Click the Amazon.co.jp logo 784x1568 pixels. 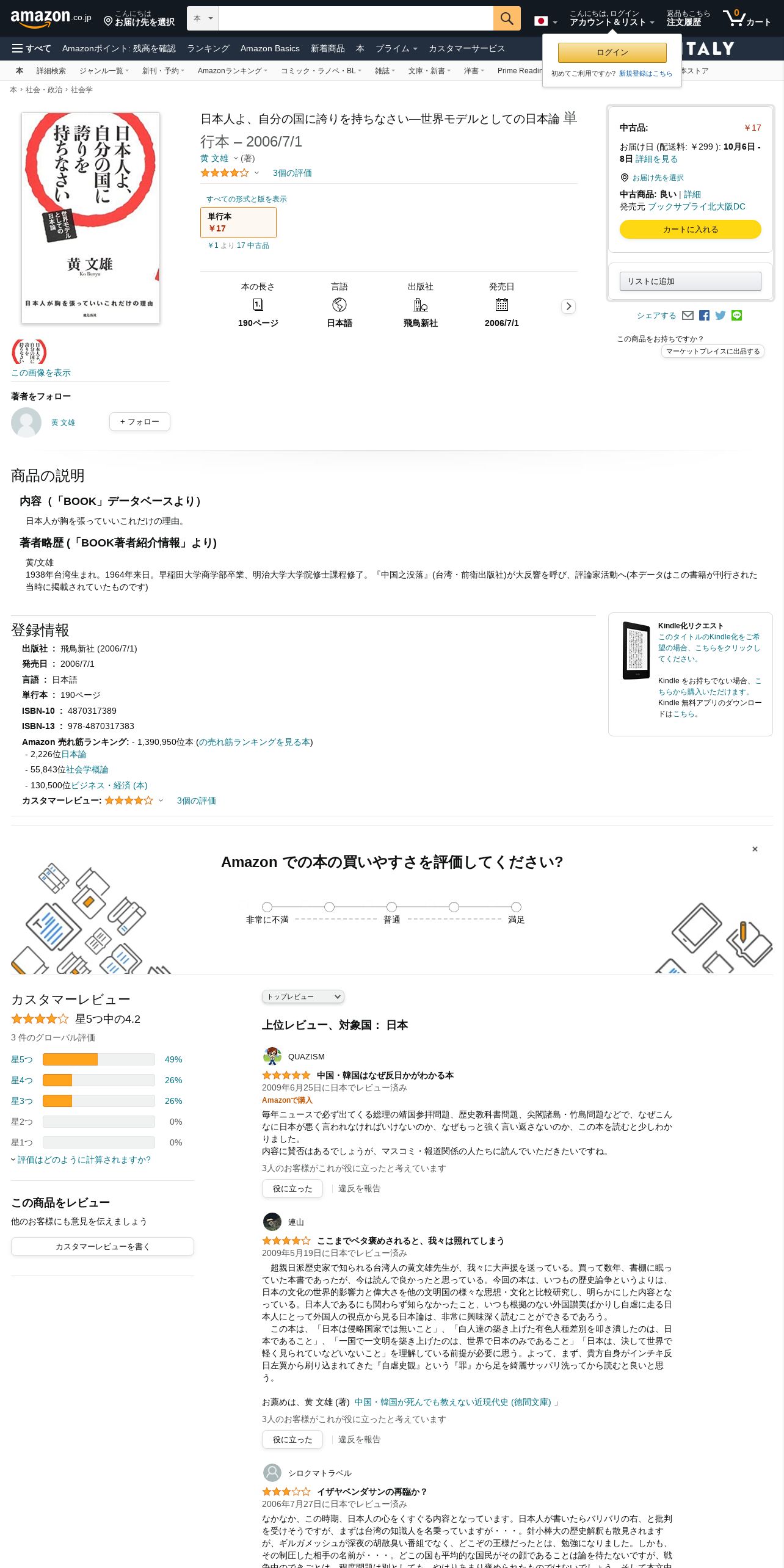pyautogui.click(x=51, y=18)
